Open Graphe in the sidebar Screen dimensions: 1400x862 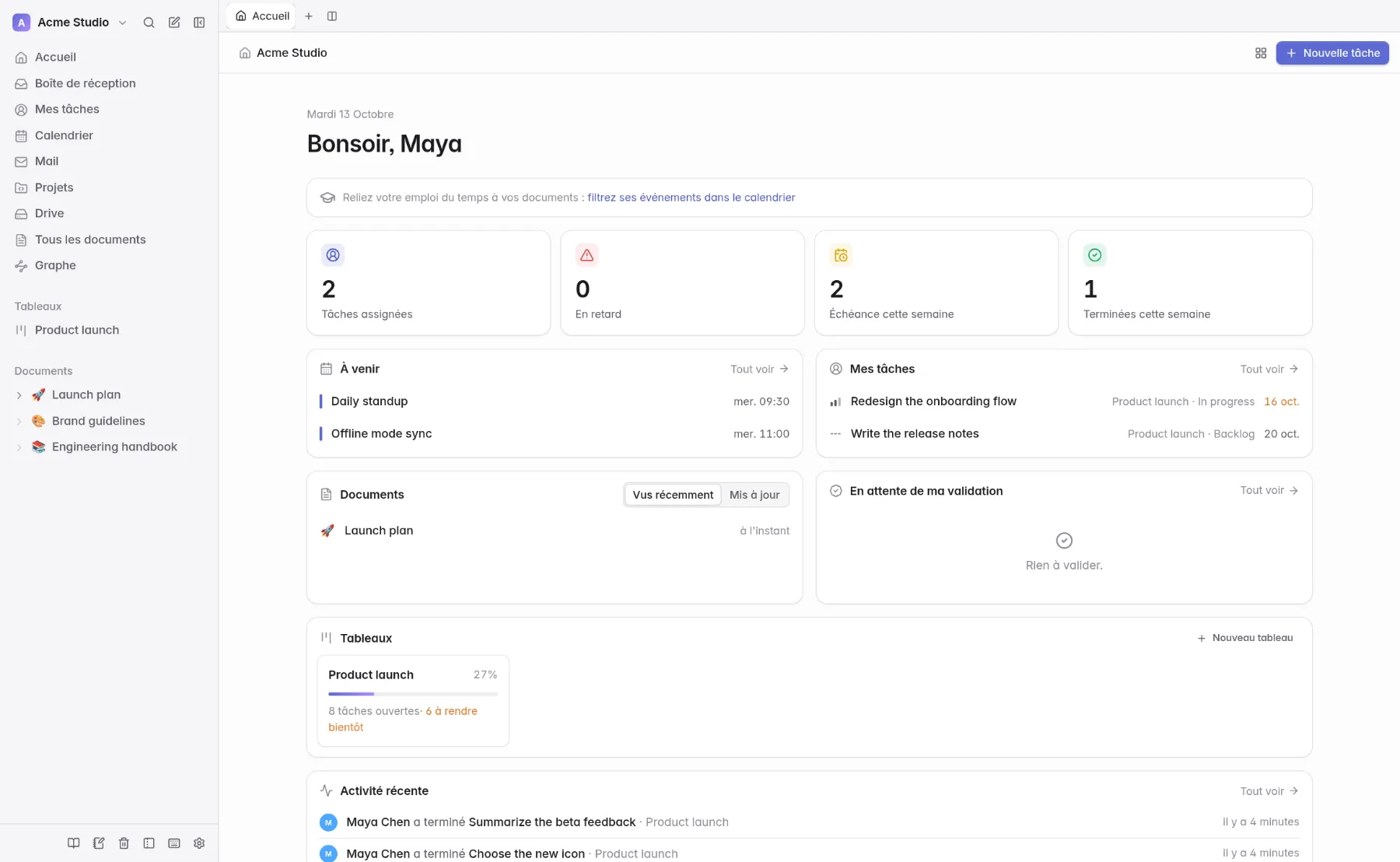pos(109,265)
